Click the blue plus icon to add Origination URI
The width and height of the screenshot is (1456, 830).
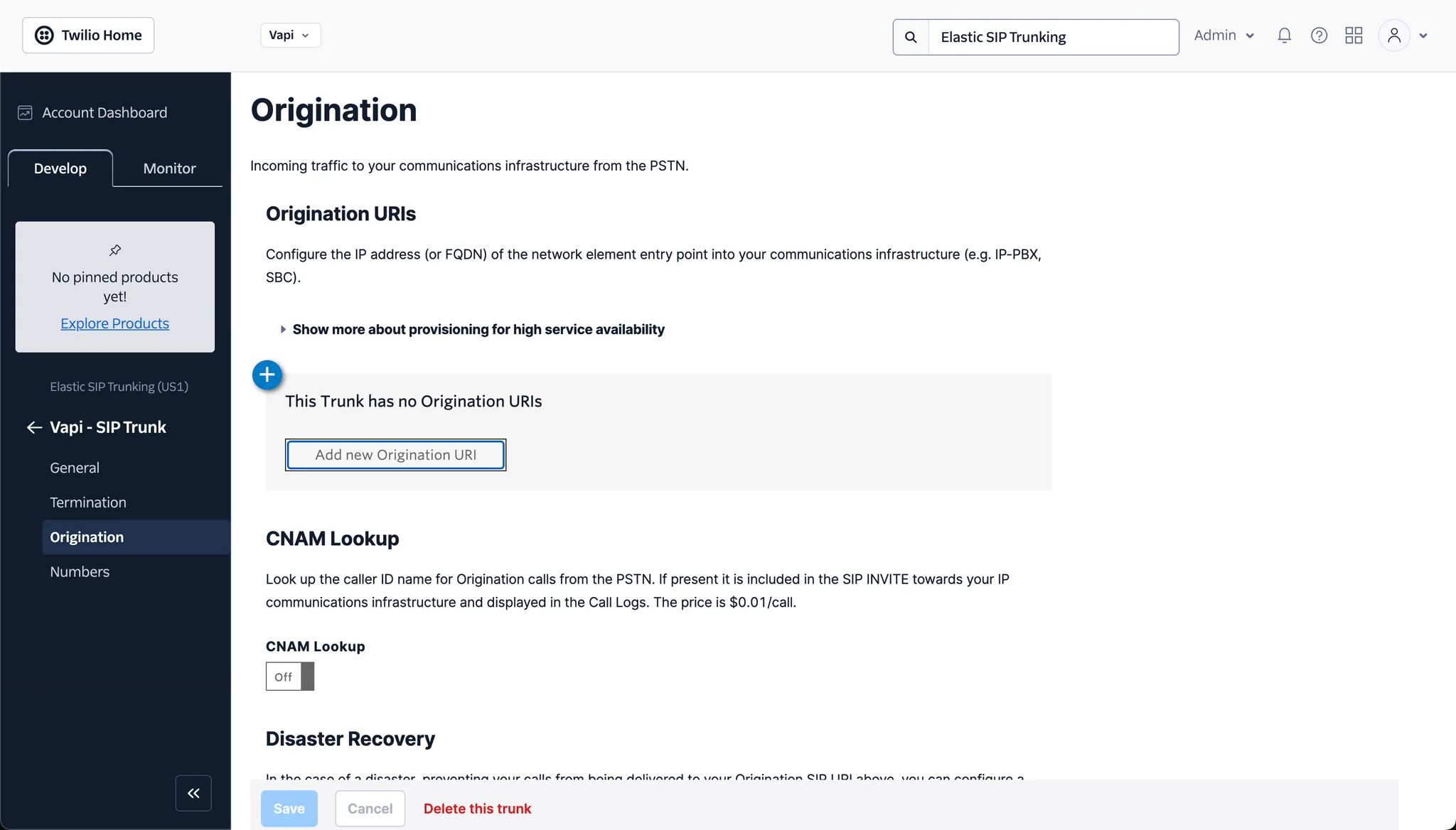pos(267,374)
